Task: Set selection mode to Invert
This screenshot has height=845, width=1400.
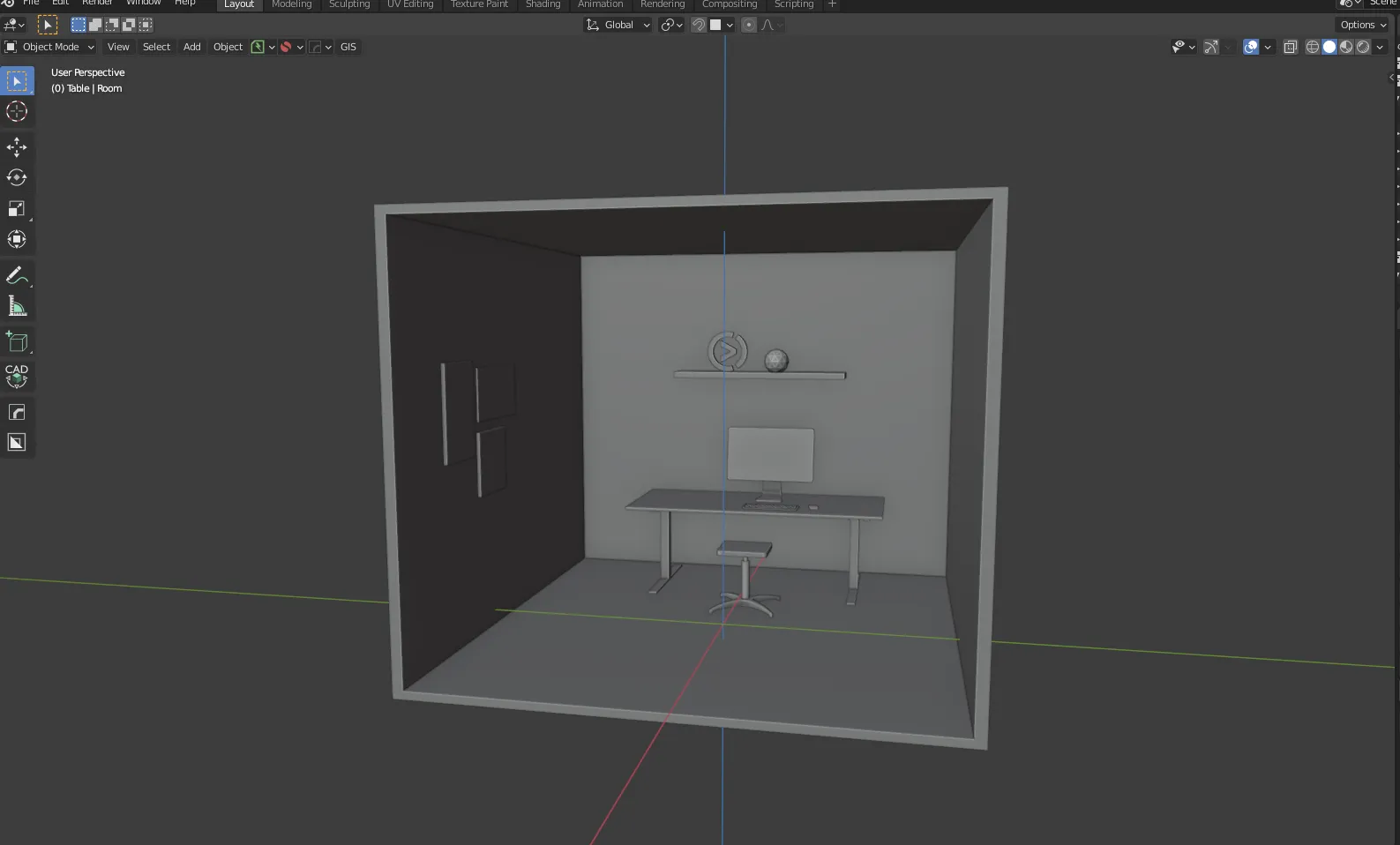Action: (129, 25)
